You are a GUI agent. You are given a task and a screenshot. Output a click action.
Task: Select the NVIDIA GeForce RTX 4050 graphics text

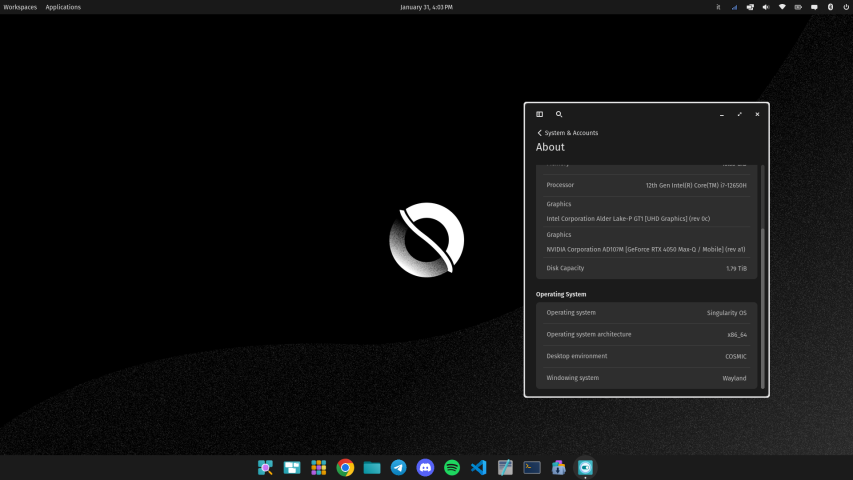[x=646, y=249]
